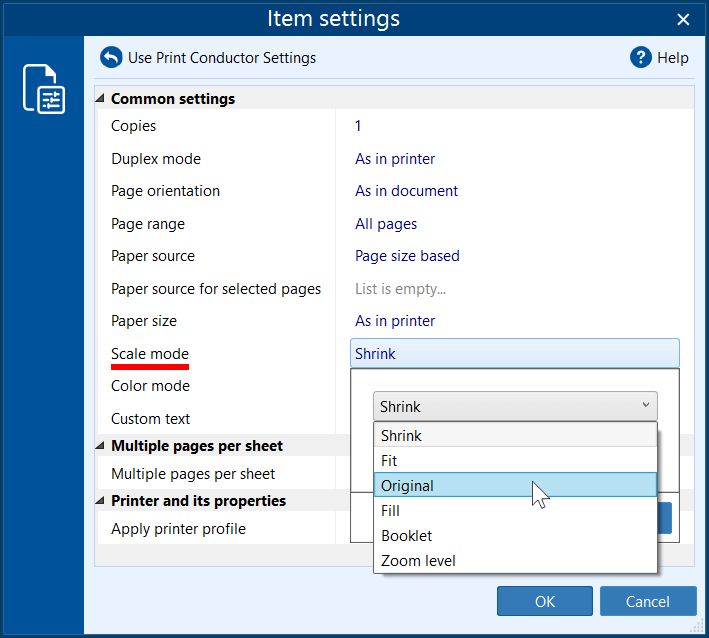Viewport: 709px width, 638px height.
Task: Collapse the Common settings section
Action: tap(100, 99)
